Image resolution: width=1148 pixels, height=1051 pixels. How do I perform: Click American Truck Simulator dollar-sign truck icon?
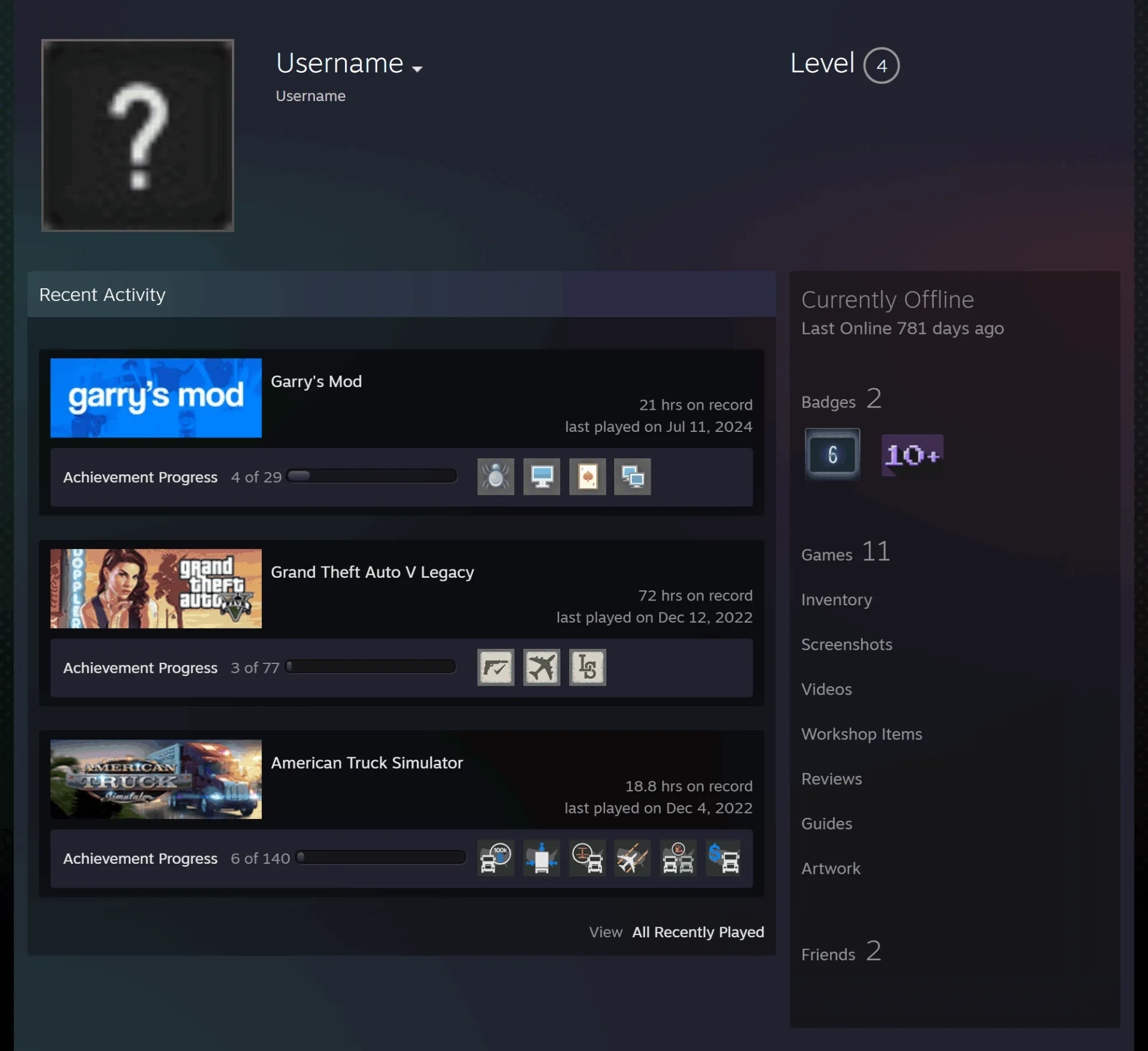click(724, 858)
